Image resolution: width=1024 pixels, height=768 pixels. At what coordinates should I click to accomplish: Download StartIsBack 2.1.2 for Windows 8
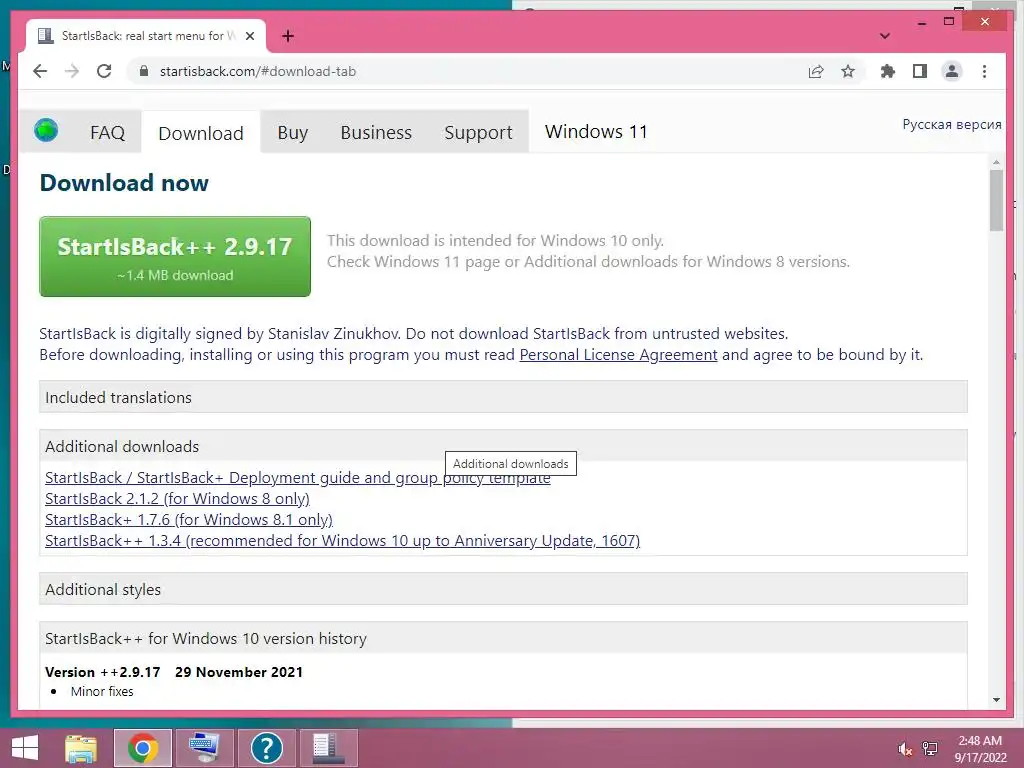point(177,499)
